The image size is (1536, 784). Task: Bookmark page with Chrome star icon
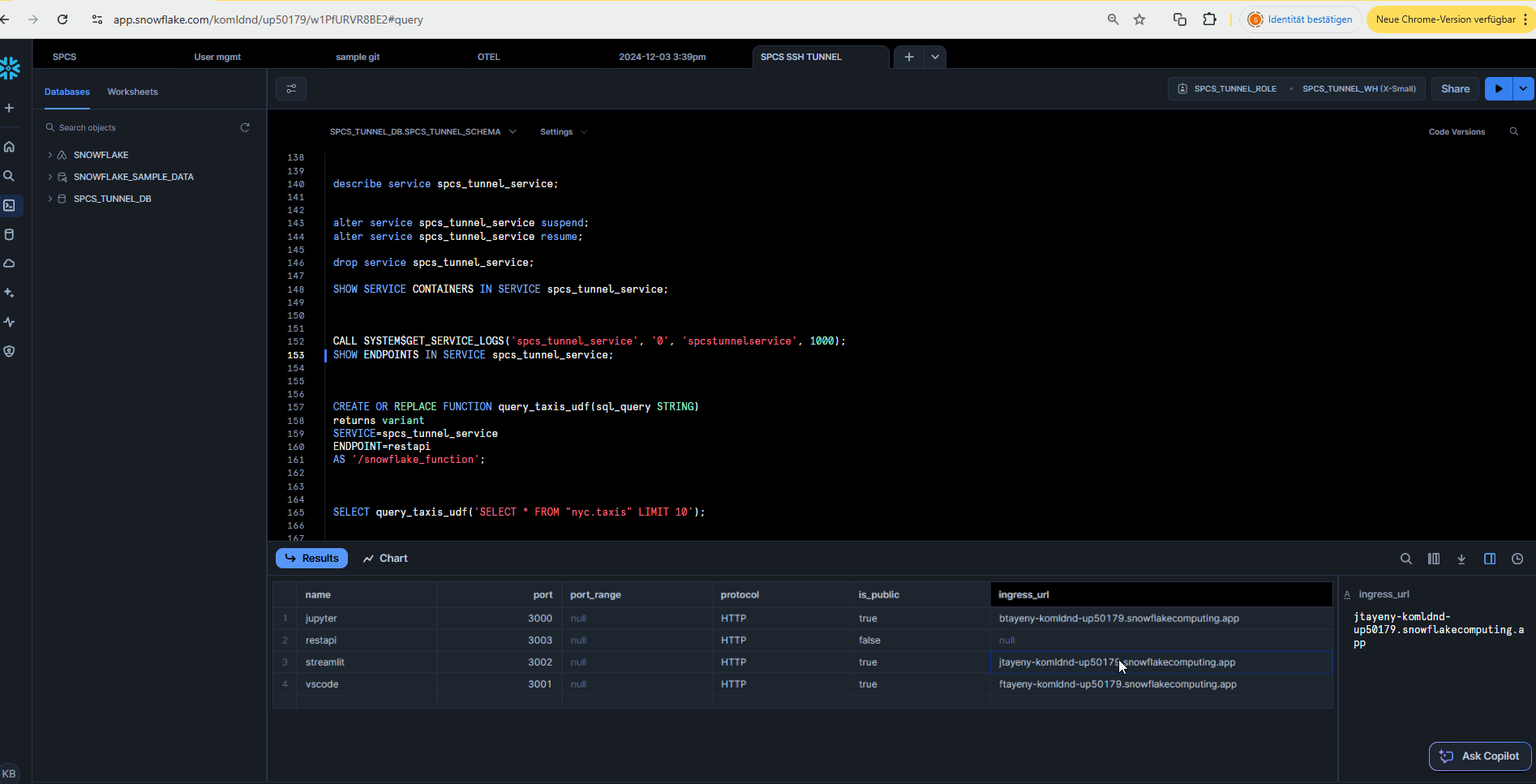pyautogui.click(x=1139, y=19)
